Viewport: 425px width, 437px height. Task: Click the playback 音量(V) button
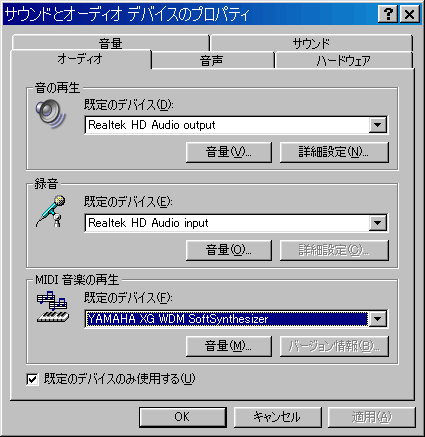tap(229, 152)
